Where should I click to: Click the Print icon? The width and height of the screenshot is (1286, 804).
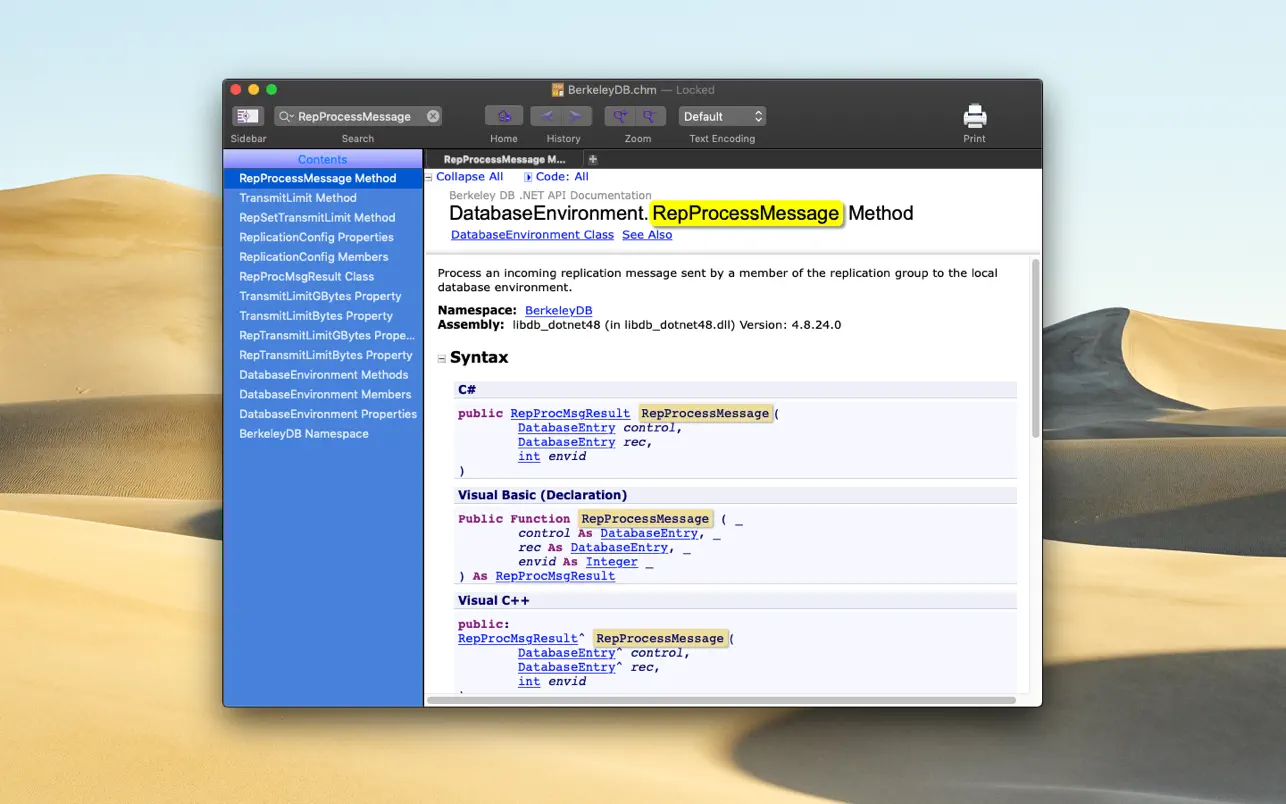tap(974, 115)
